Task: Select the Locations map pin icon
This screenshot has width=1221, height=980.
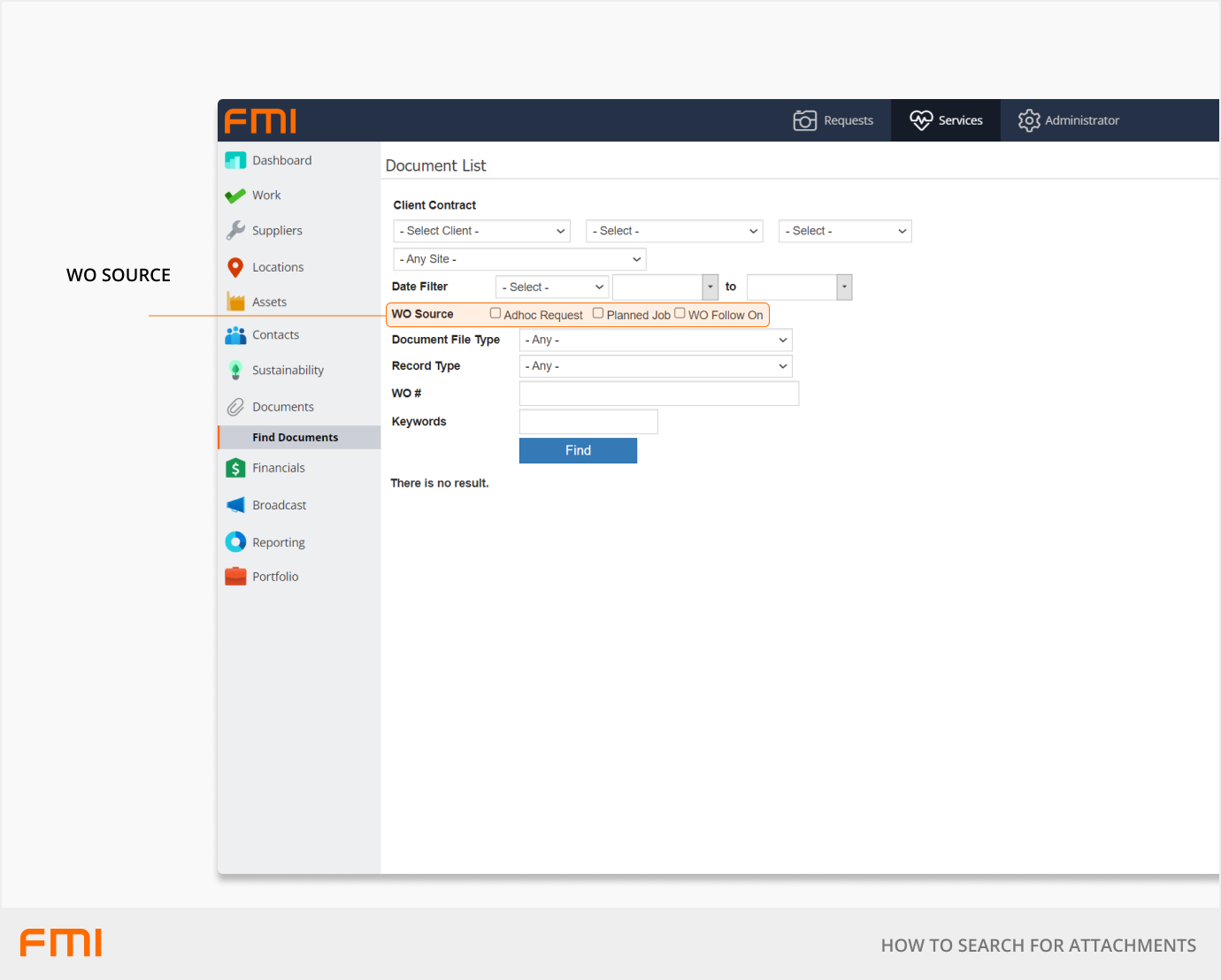Action: (235, 267)
